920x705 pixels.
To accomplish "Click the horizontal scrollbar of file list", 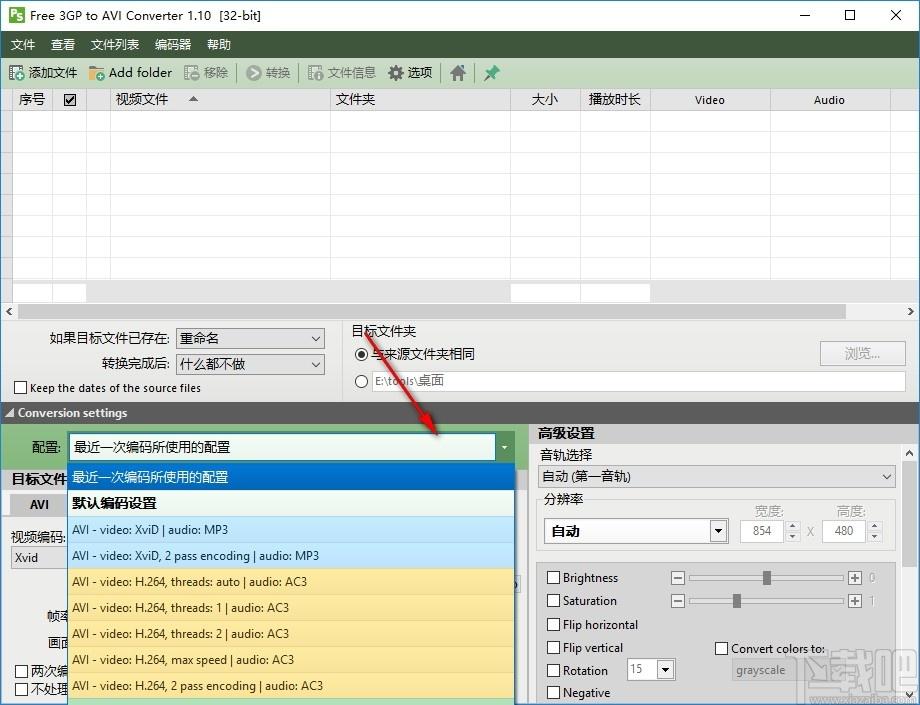I will pos(432,311).
